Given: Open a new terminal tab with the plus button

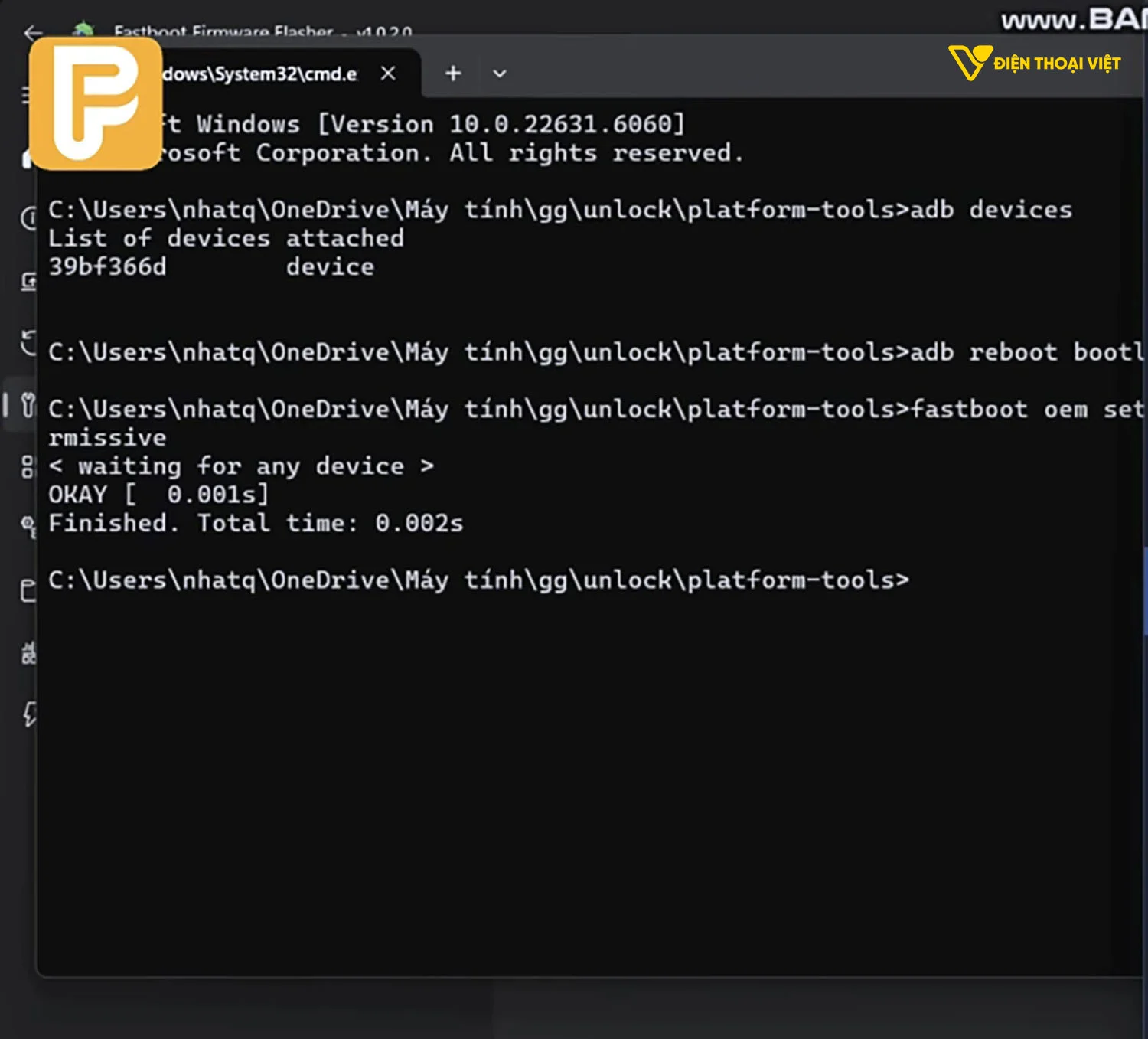Looking at the screenshot, I should pos(452,74).
